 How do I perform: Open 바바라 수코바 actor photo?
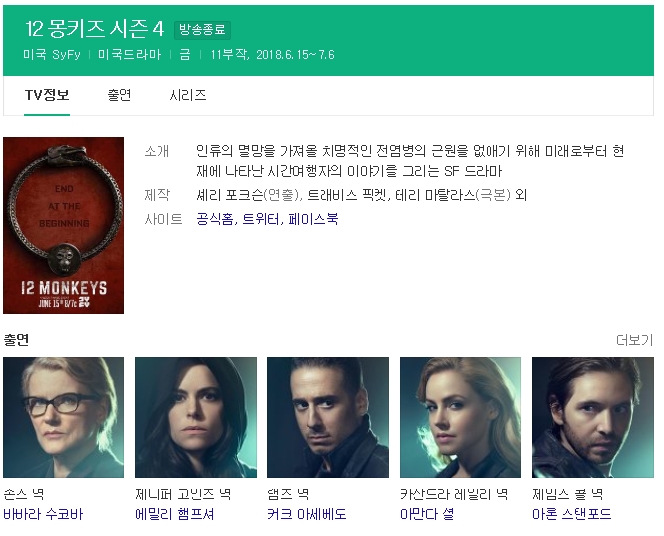(x=64, y=417)
